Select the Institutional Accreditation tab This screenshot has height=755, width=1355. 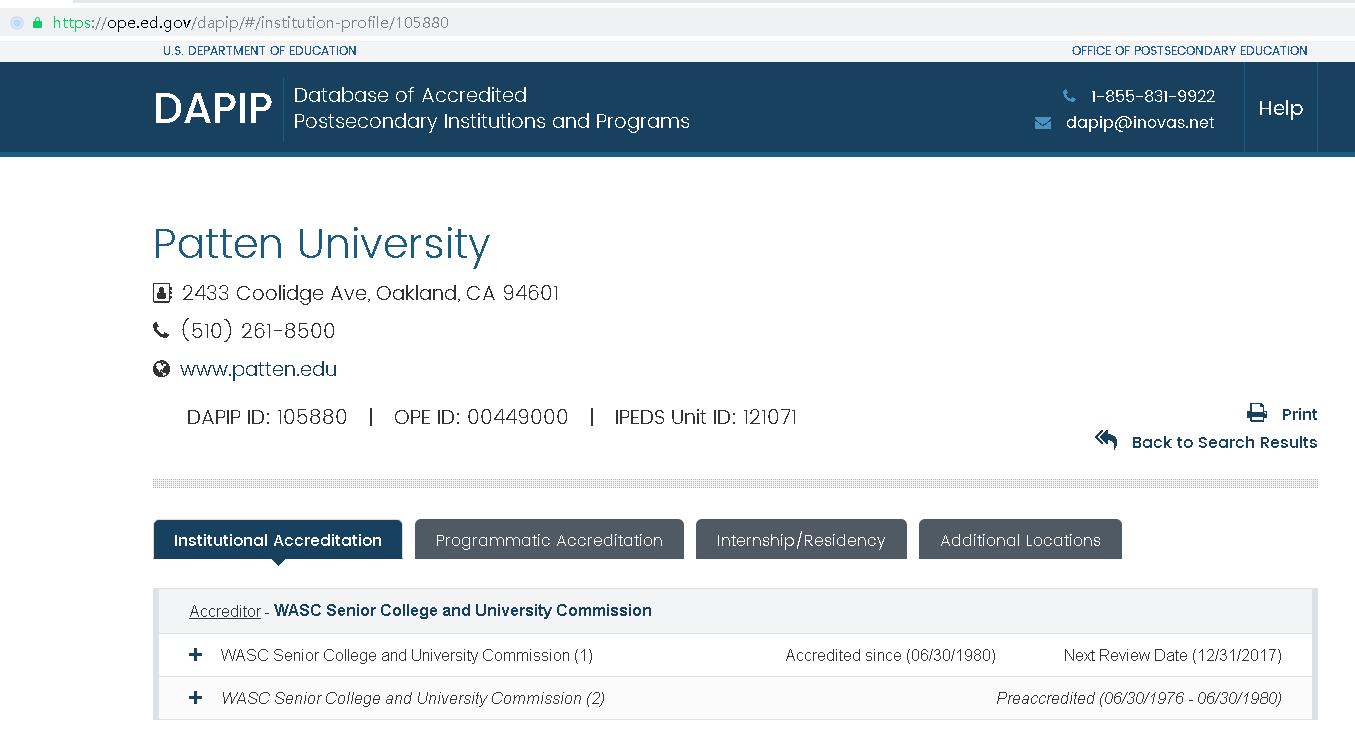(x=278, y=540)
